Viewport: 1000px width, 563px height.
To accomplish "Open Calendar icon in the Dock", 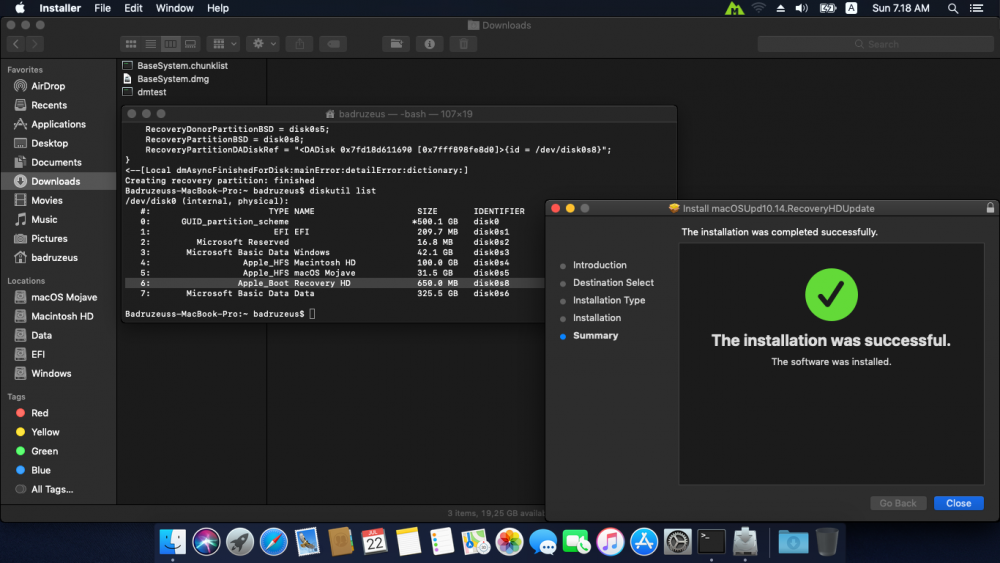I will coord(374,542).
